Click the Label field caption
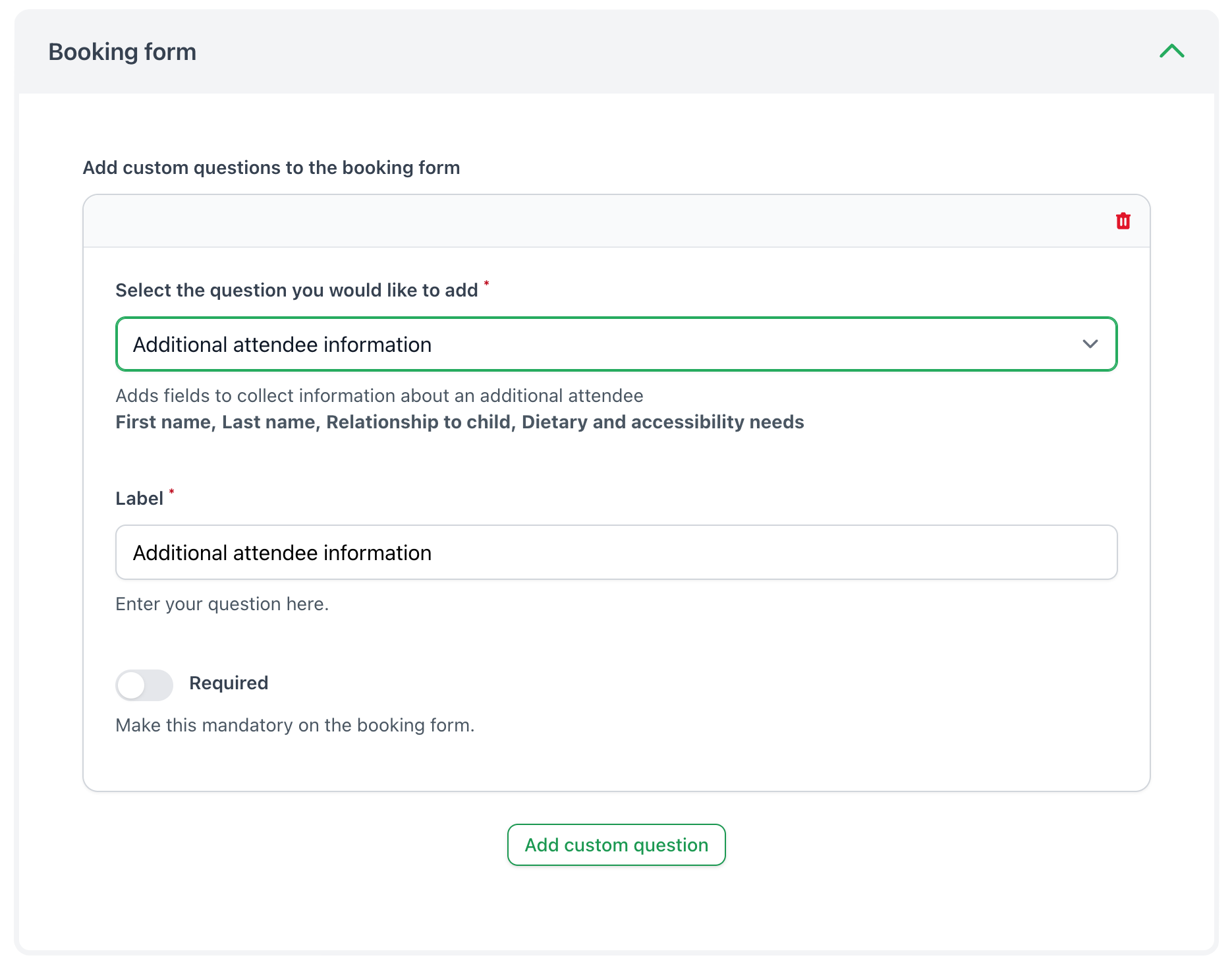The image size is (1232, 970). [139, 499]
